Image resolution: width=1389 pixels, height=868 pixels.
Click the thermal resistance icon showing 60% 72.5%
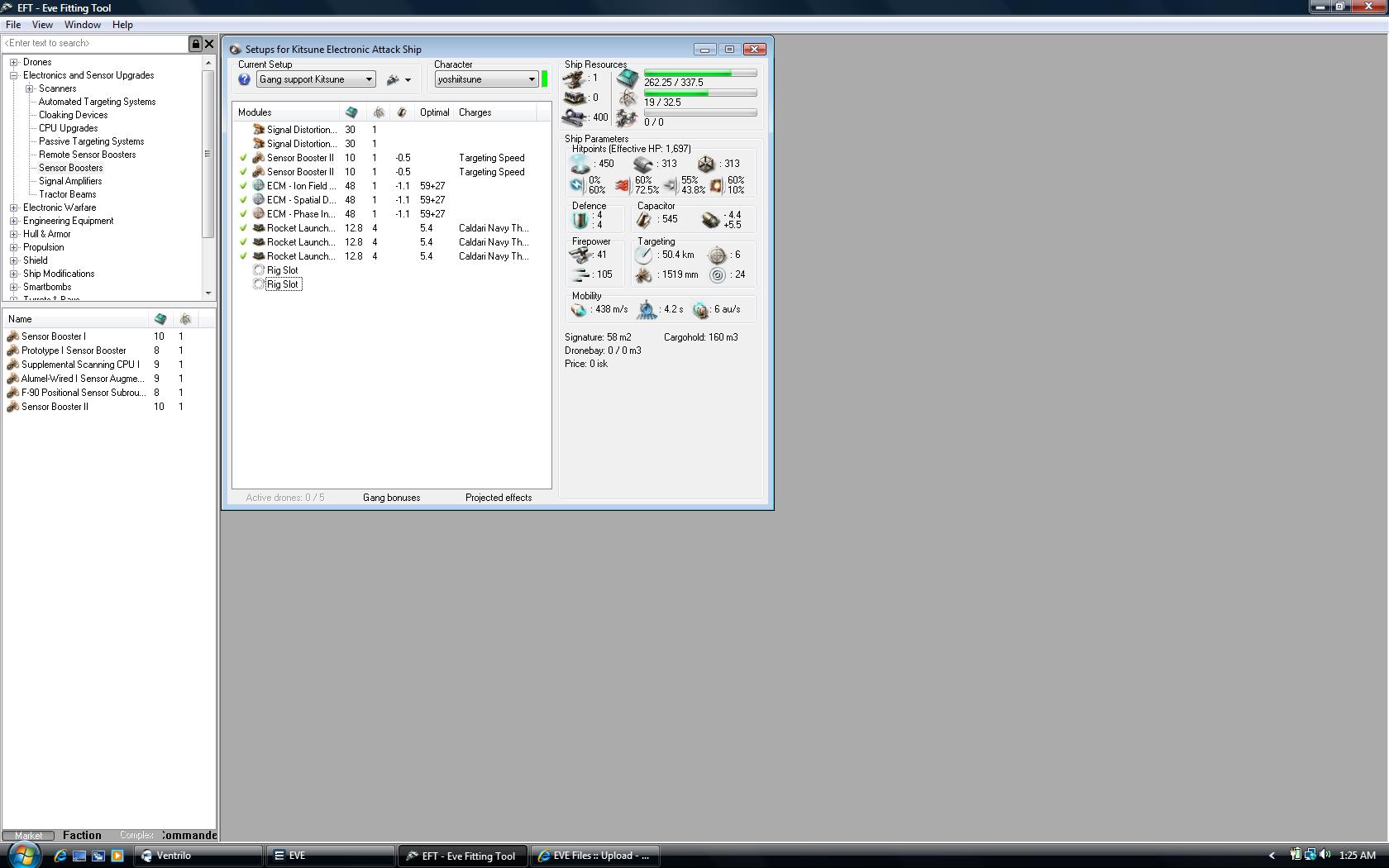click(x=623, y=185)
